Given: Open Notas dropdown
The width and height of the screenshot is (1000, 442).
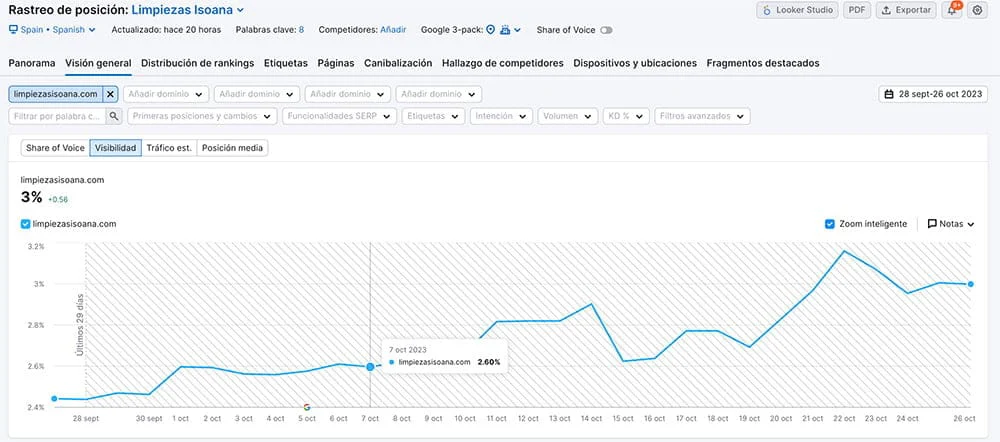Looking at the screenshot, I should (951, 224).
